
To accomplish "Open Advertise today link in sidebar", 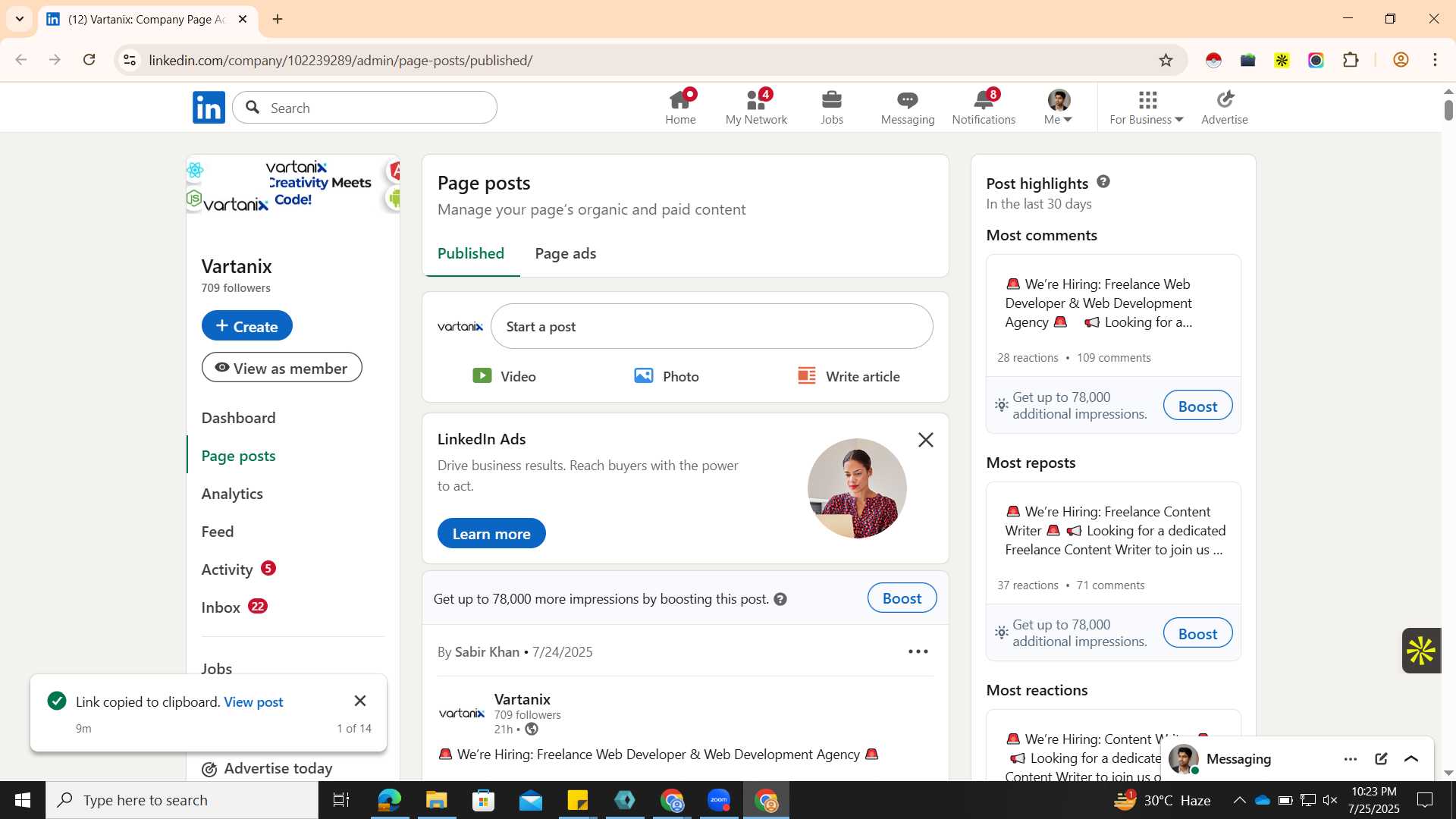I will pos(268,768).
